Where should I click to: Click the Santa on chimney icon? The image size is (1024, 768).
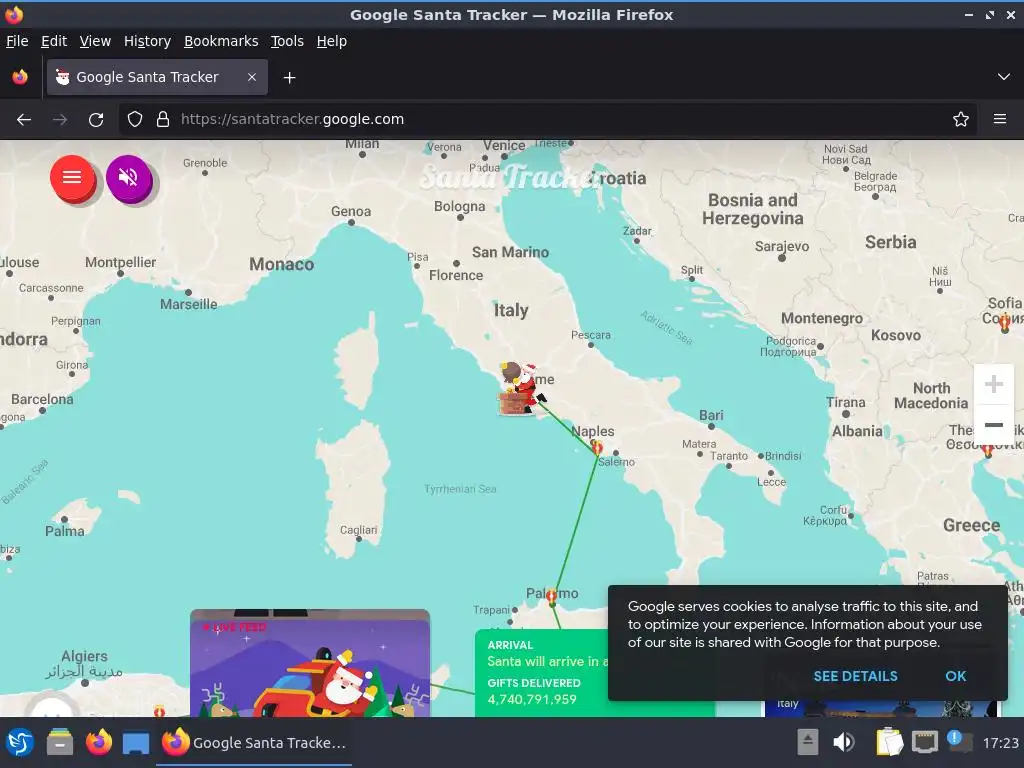click(520, 389)
